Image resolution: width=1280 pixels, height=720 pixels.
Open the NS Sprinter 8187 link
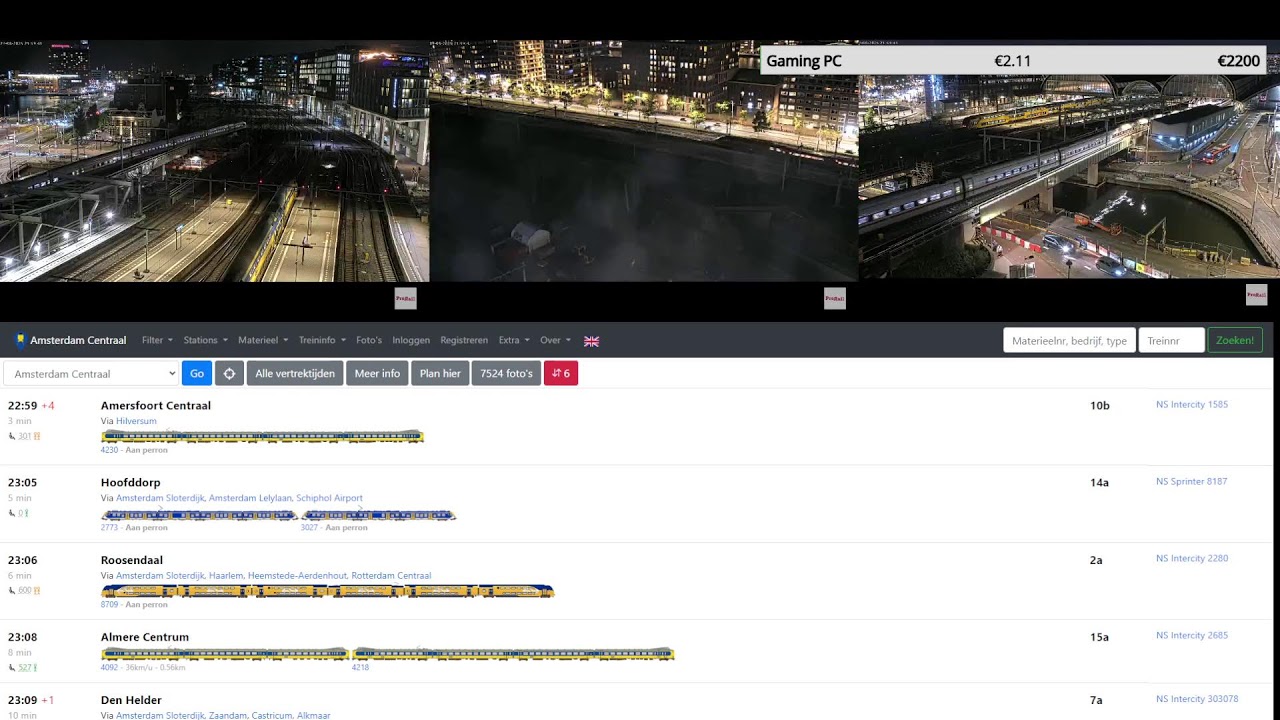[1191, 482]
